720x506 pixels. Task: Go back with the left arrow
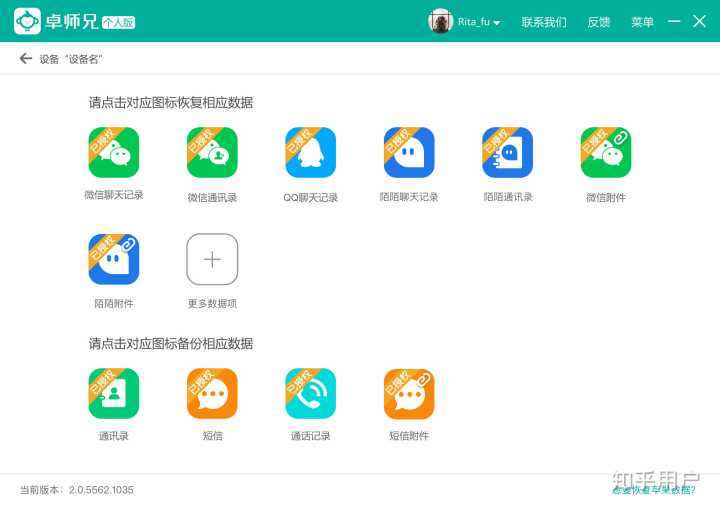click(26, 58)
